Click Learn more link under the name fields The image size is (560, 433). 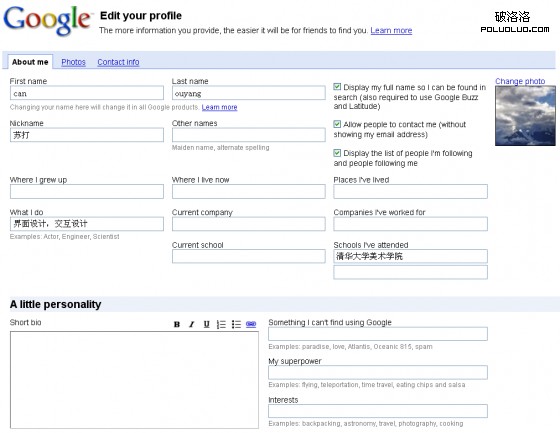219,107
